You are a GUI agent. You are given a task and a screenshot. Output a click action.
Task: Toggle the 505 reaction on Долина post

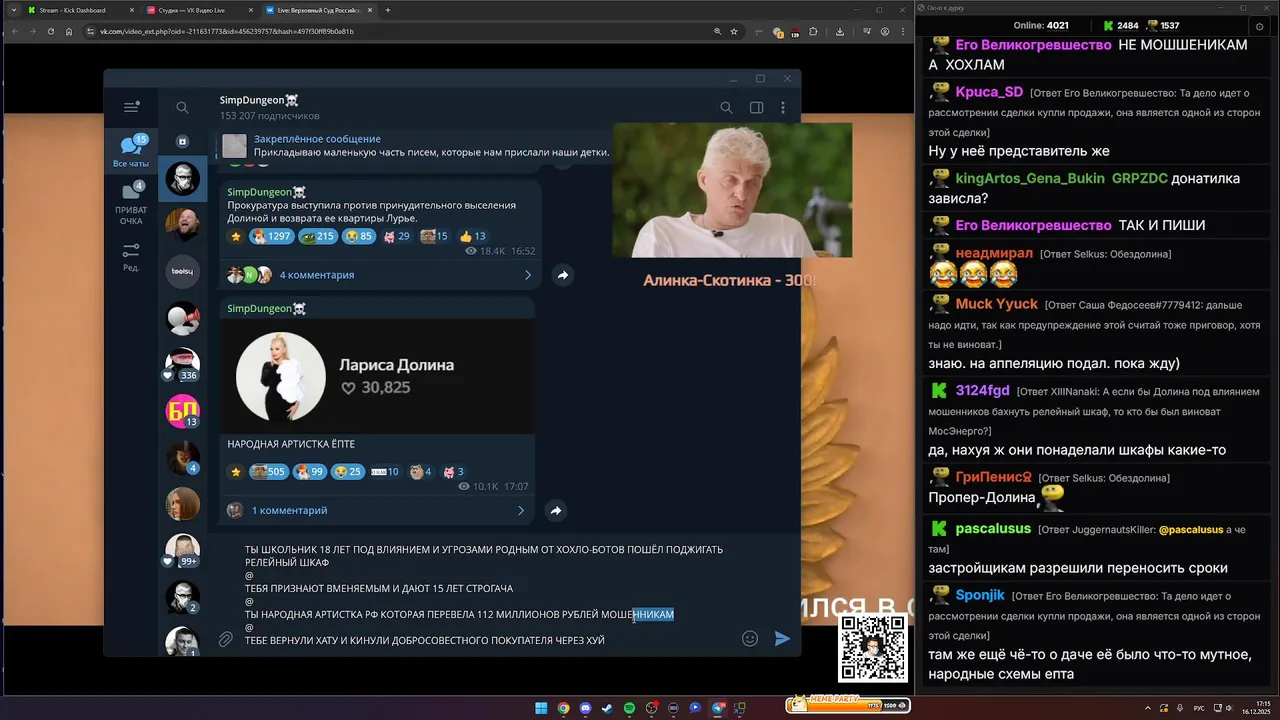(267, 472)
